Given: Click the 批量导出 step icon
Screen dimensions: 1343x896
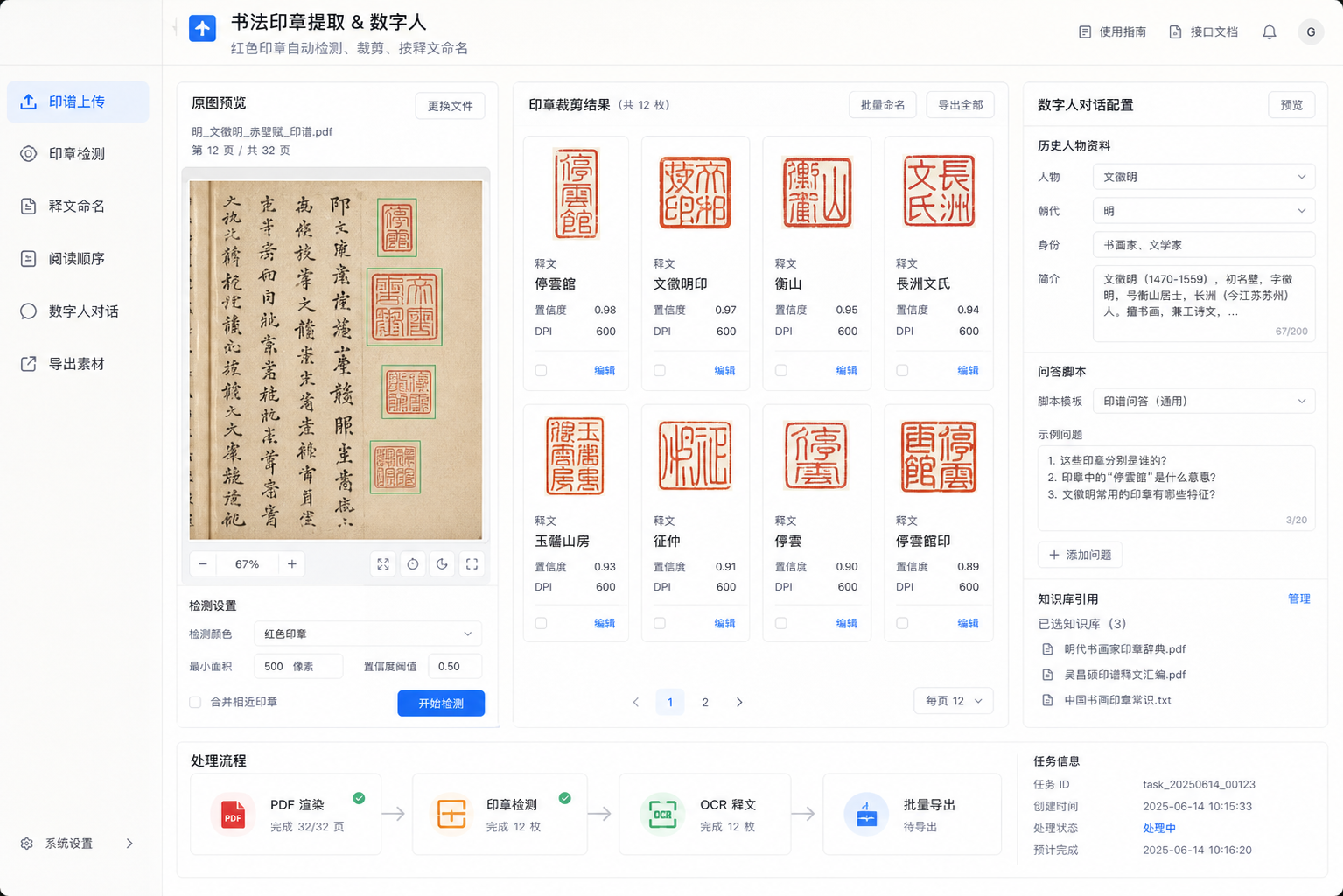Looking at the screenshot, I should pos(866,815).
